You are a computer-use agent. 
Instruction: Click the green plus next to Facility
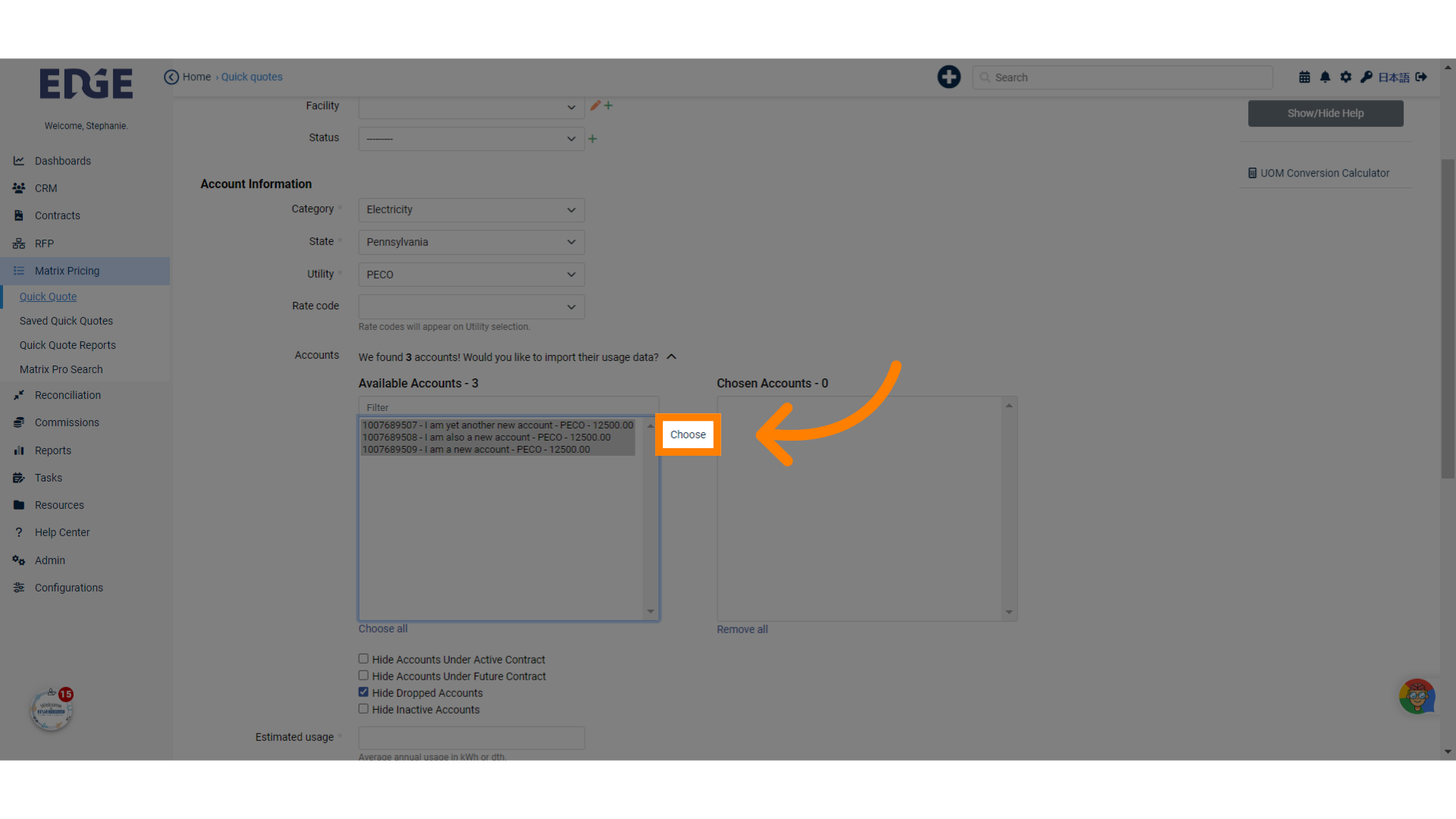pyautogui.click(x=608, y=105)
